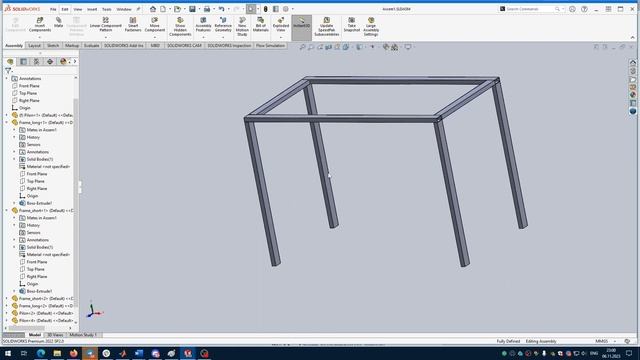Create a New Motion Study

pos(242,27)
